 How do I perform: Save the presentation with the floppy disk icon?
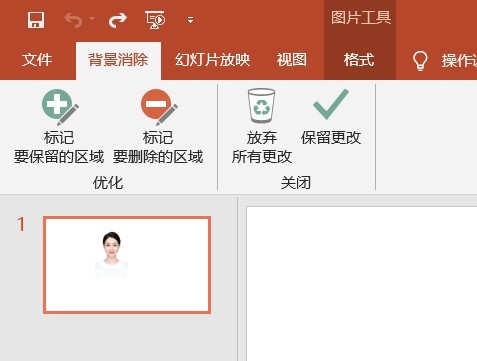click(36, 20)
